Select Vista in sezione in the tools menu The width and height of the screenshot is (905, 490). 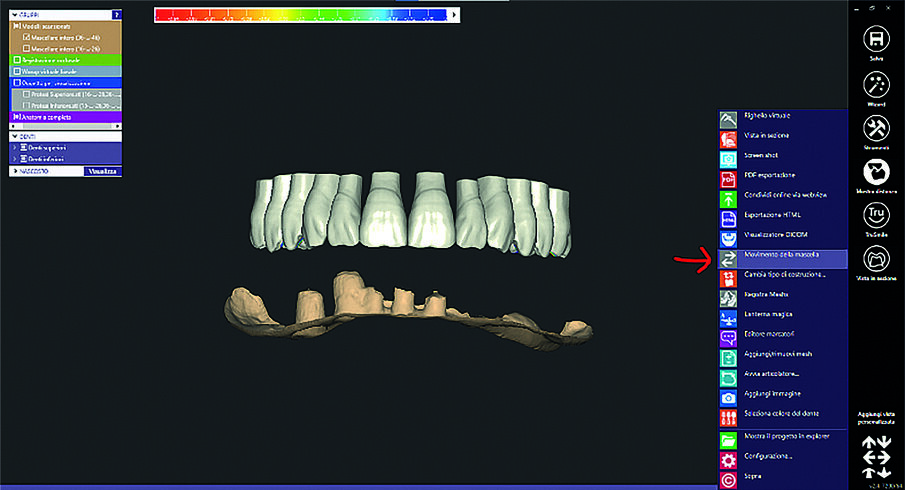(782, 139)
